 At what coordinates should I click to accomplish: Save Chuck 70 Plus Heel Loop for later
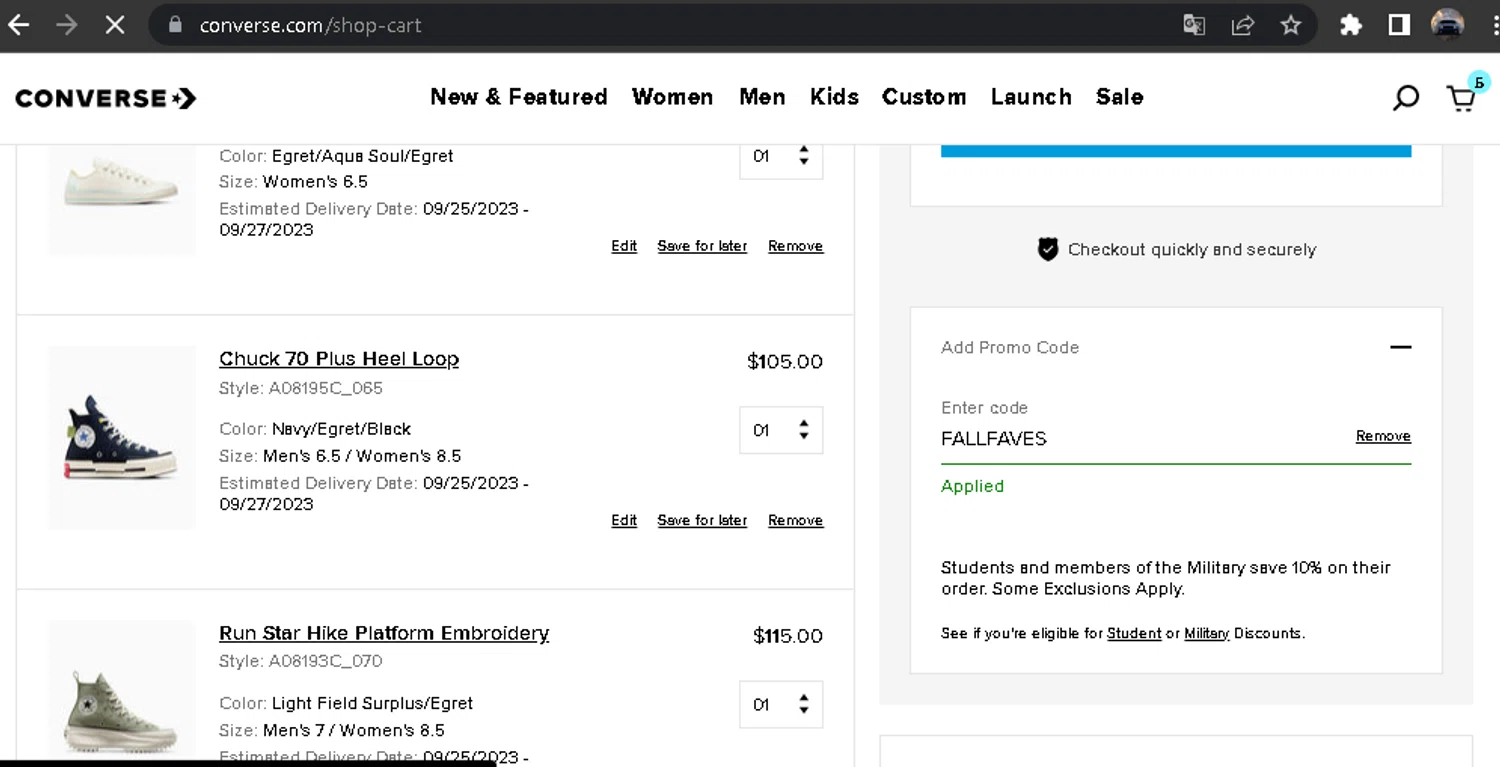pyautogui.click(x=702, y=520)
